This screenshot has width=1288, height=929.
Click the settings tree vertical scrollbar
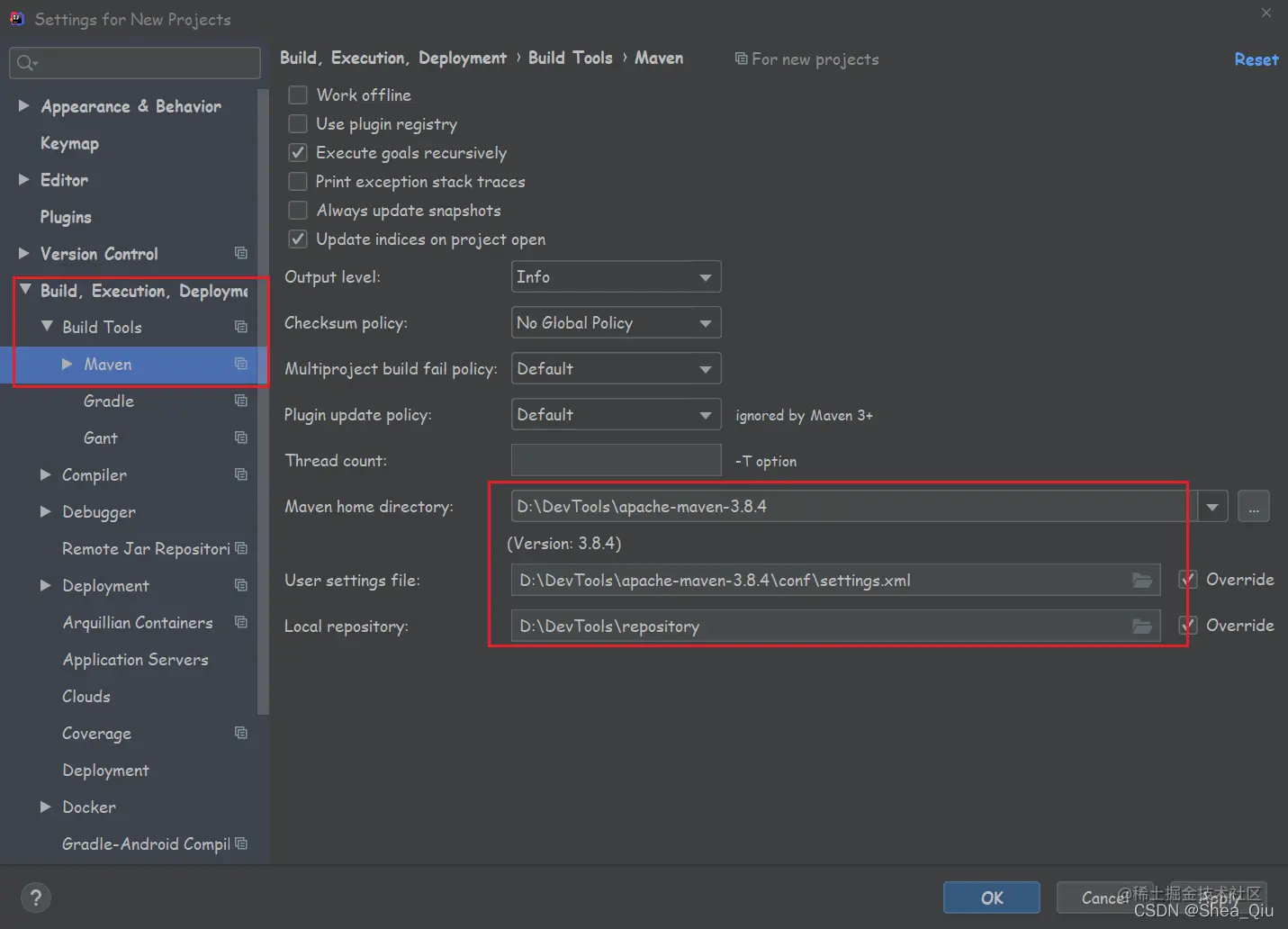tap(264, 401)
